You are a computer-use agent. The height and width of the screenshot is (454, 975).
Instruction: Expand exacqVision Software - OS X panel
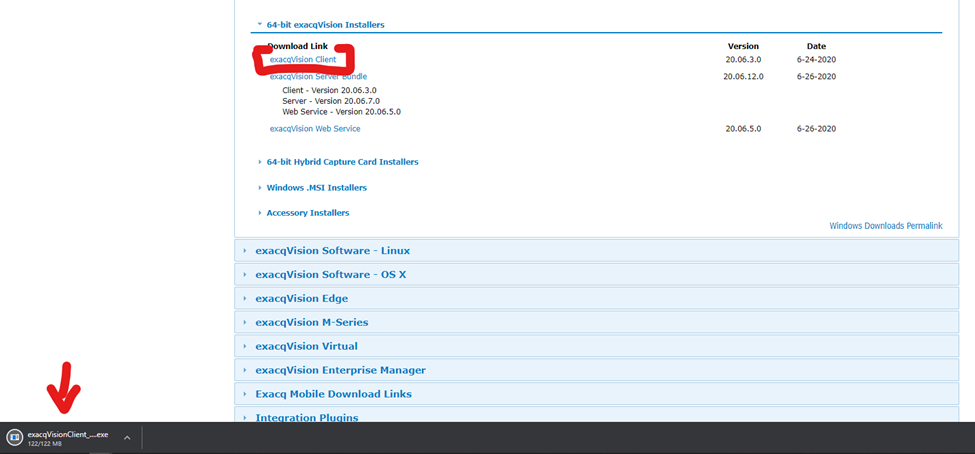point(330,275)
